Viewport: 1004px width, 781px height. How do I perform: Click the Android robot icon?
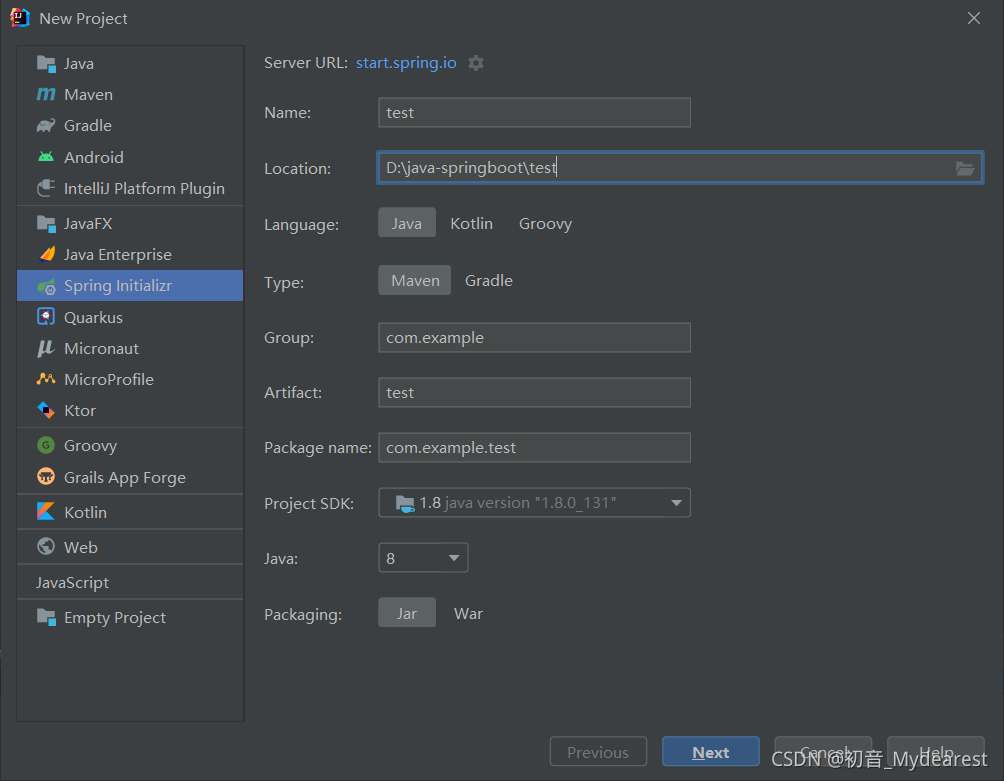click(x=46, y=157)
